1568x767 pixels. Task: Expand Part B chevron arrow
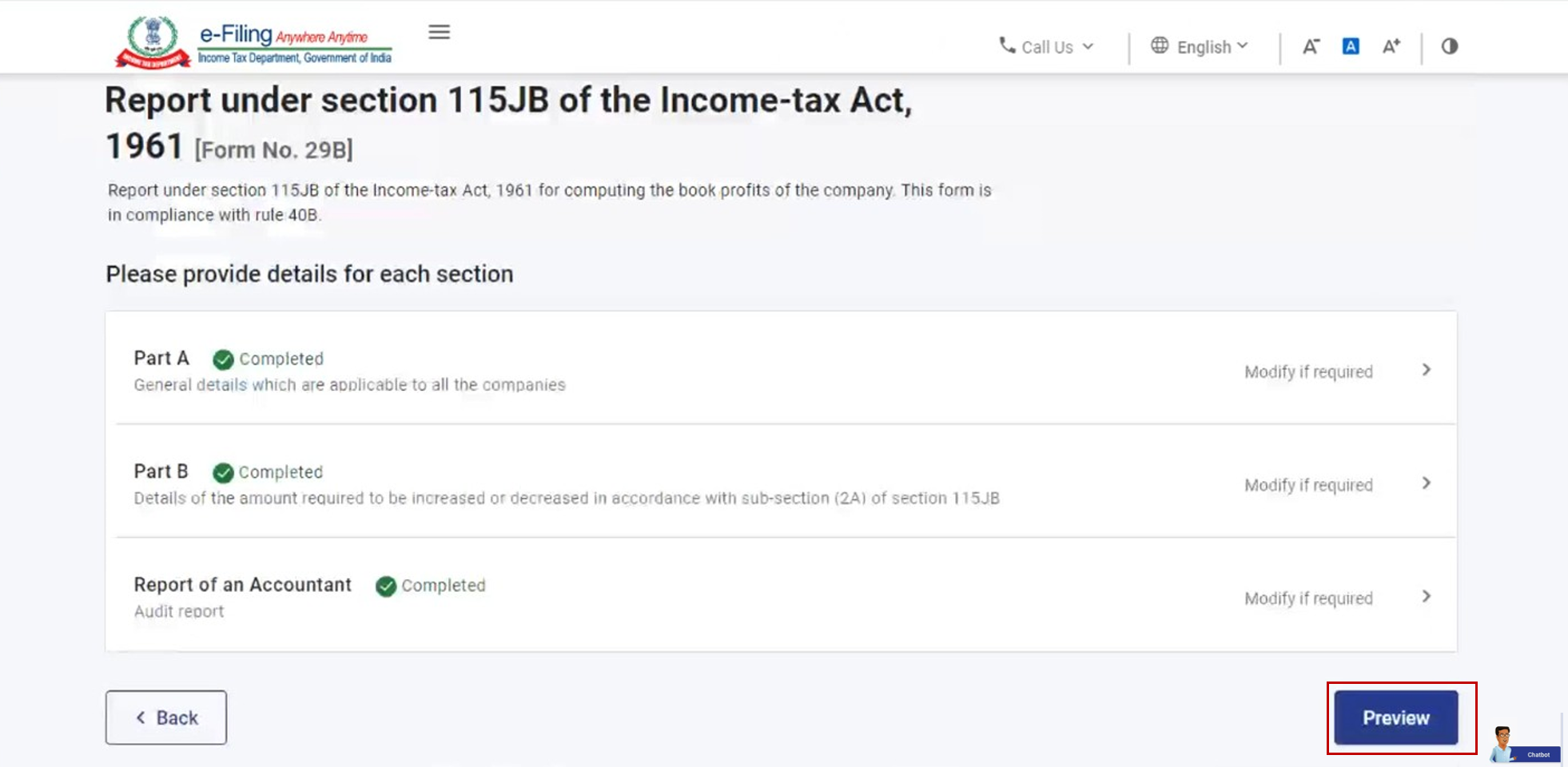(x=1427, y=483)
